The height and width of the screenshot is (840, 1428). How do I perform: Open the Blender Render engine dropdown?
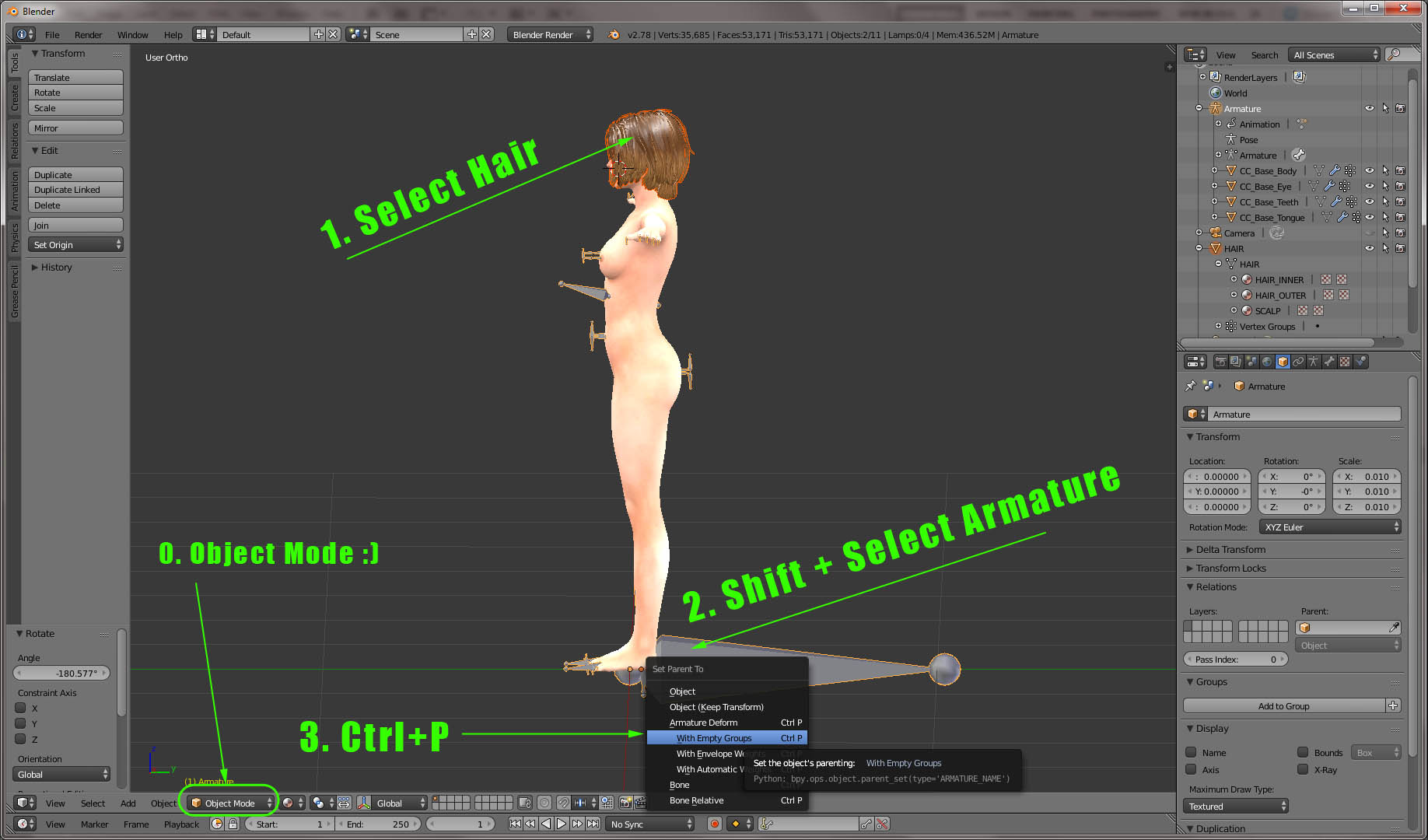pos(550,34)
